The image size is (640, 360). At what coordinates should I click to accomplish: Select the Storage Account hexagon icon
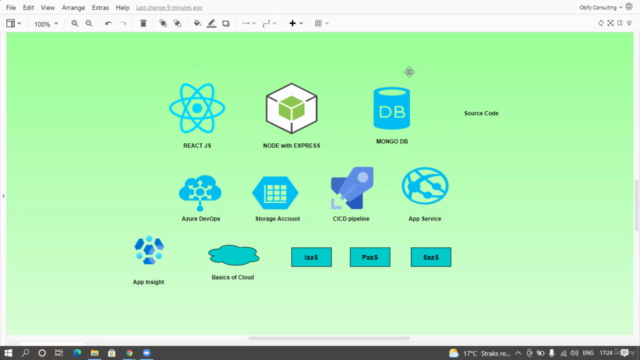point(275,193)
